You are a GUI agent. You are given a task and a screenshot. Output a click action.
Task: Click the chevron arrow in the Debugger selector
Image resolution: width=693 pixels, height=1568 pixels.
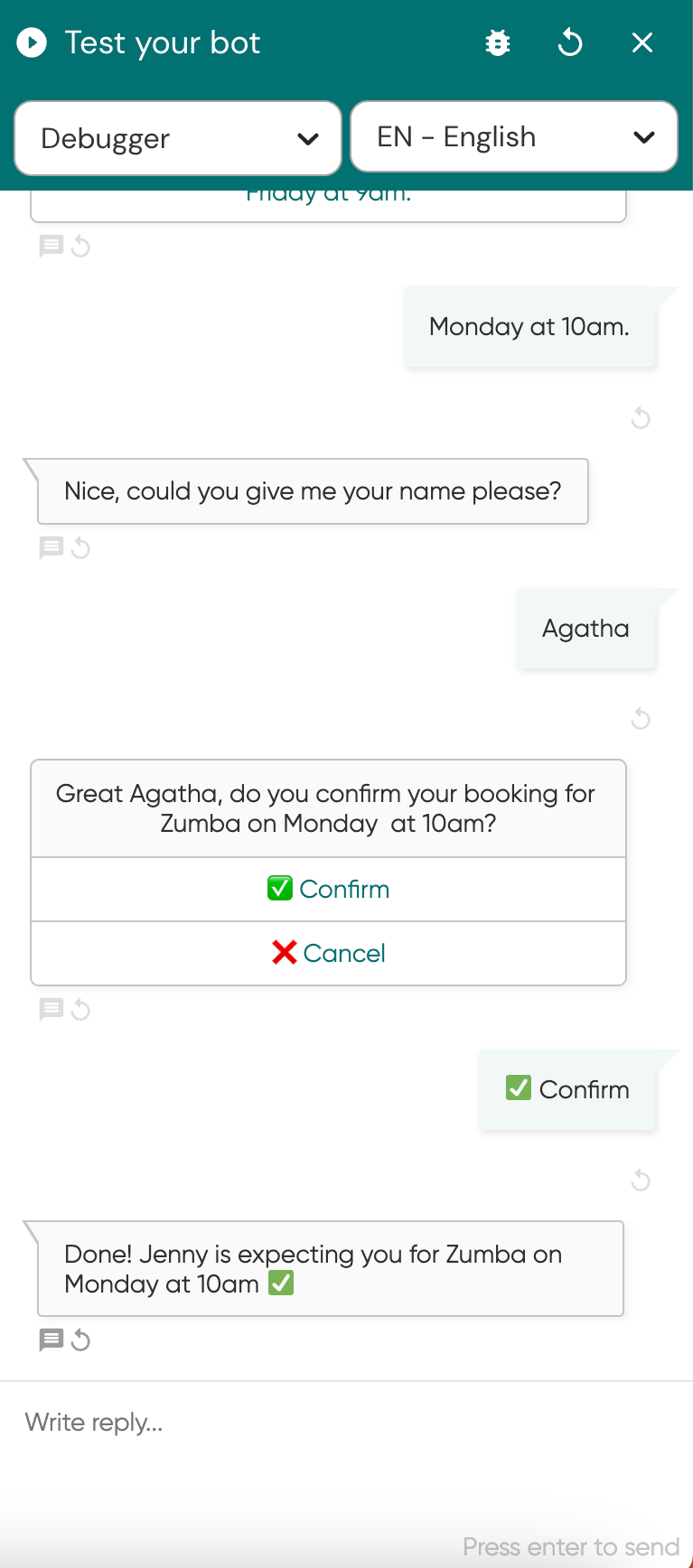point(308,139)
